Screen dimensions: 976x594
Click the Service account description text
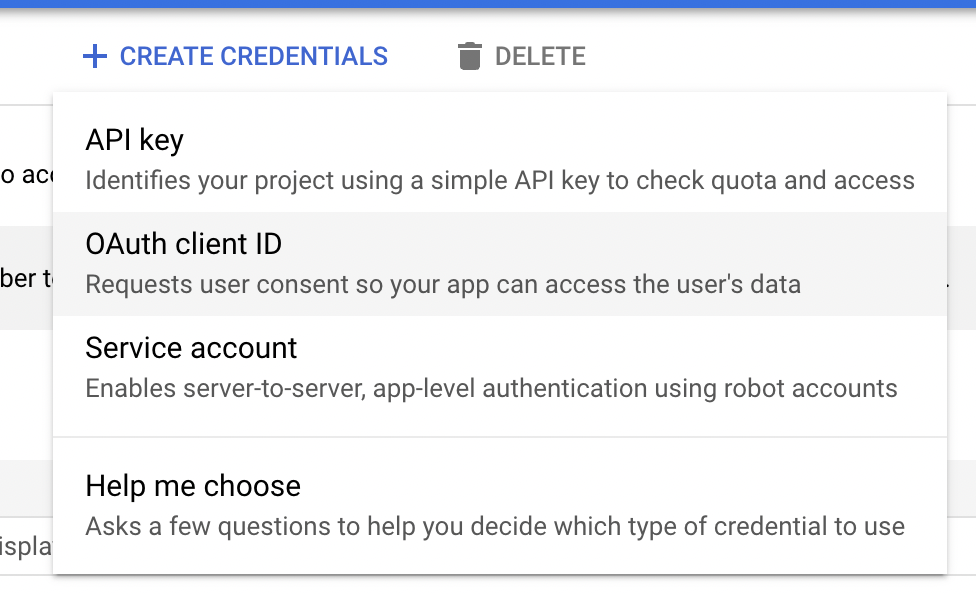(x=490, y=388)
